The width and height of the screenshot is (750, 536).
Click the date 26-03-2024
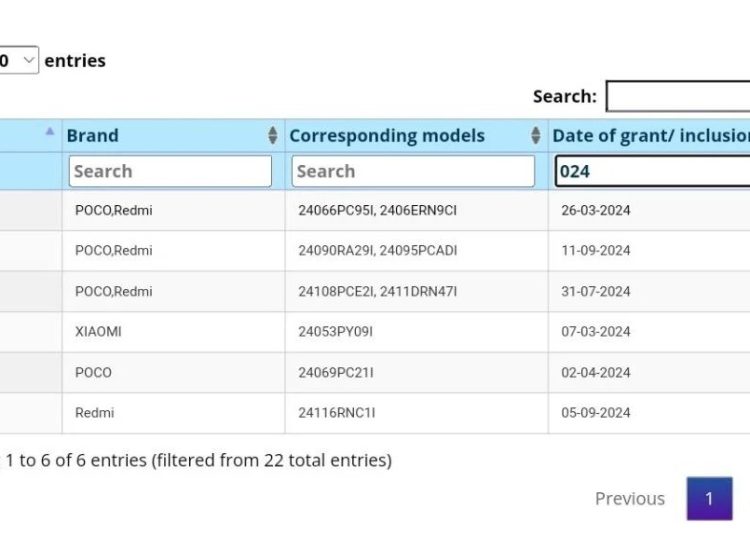596,210
